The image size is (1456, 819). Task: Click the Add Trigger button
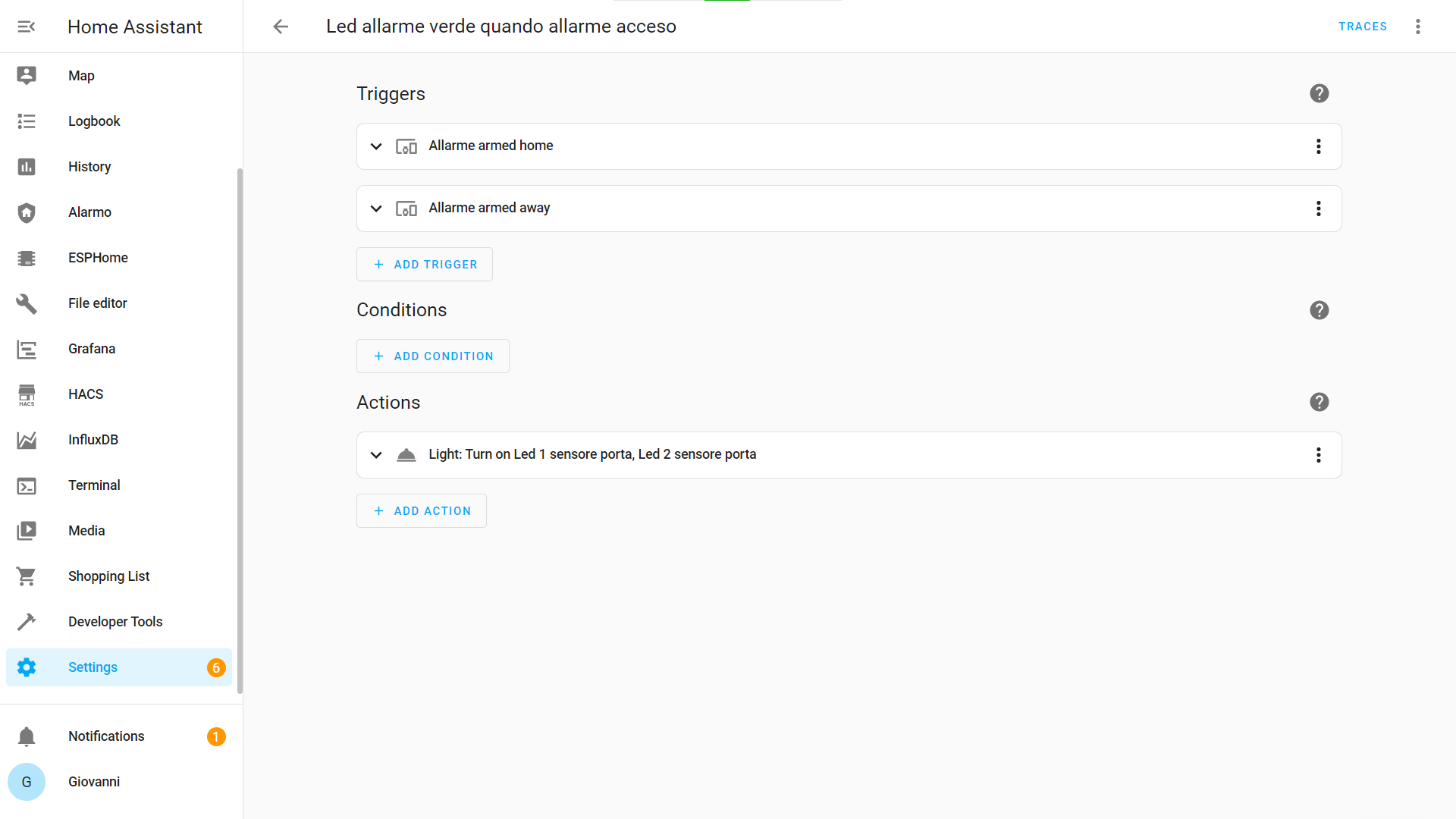pyautogui.click(x=425, y=265)
